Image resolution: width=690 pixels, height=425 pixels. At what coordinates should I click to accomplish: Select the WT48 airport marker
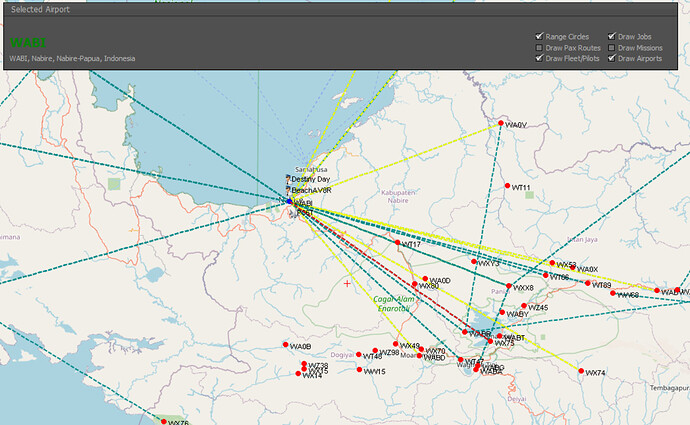359,355
